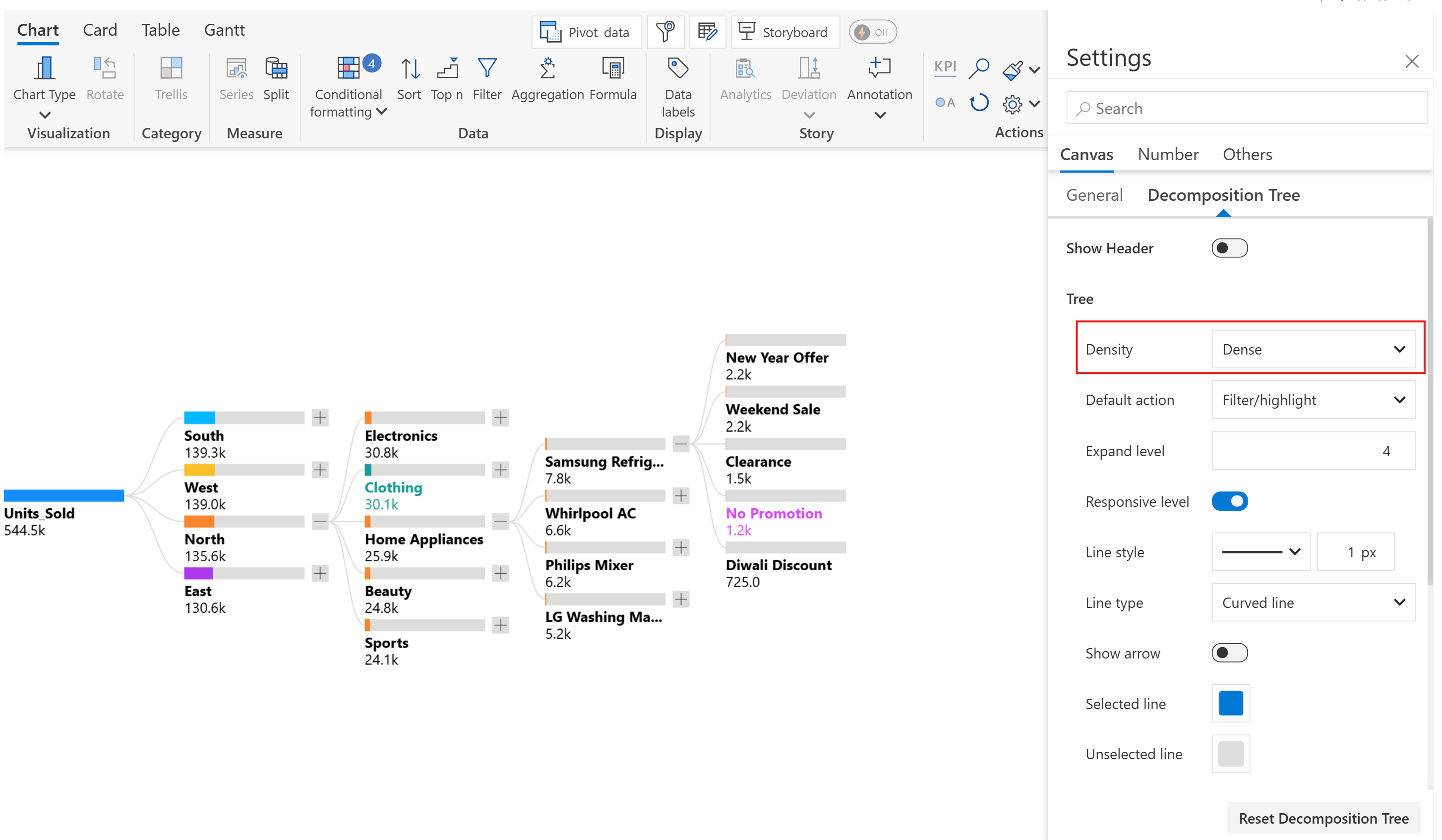Click the Pivot data button

586,33
